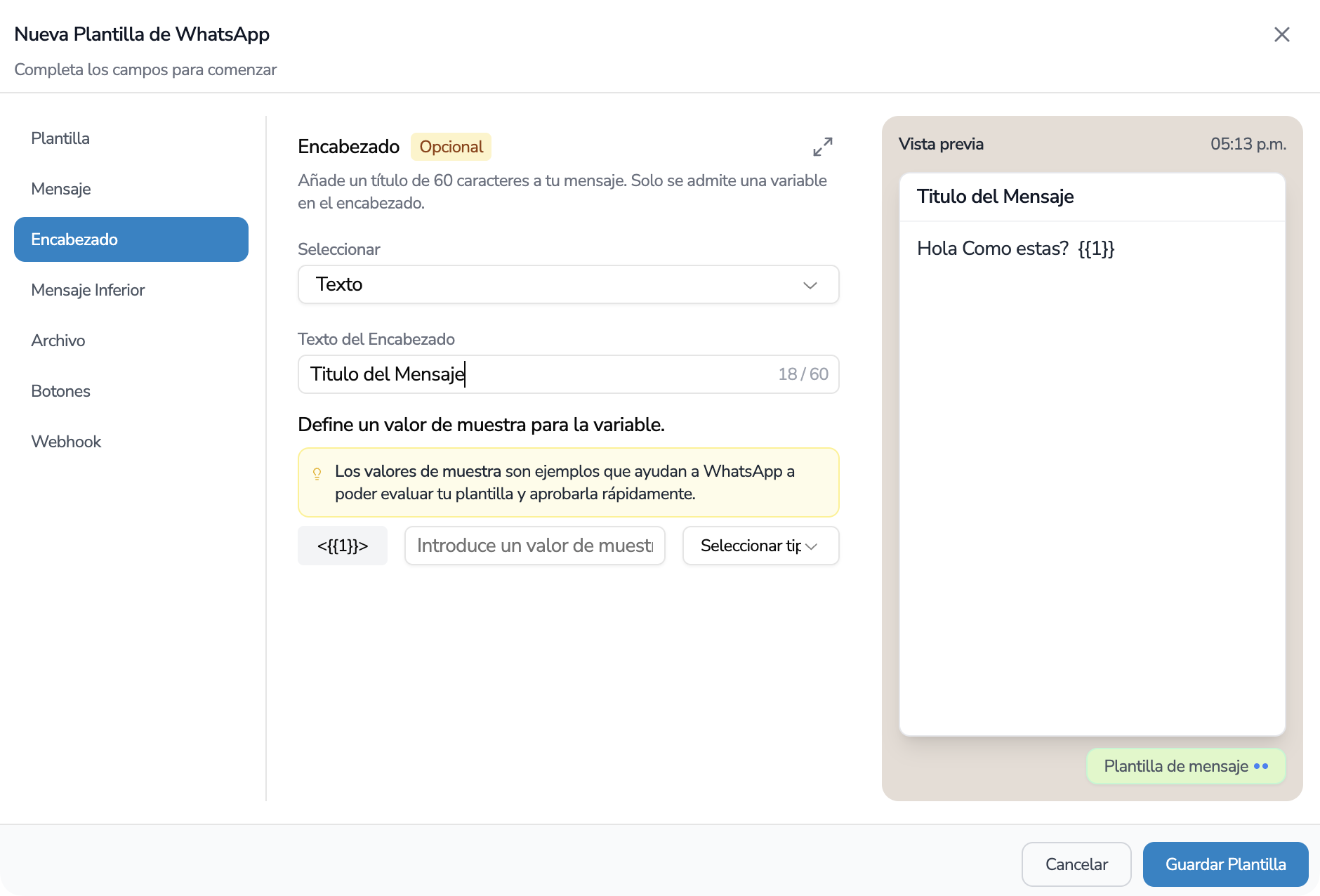Image resolution: width=1320 pixels, height=896 pixels.
Task: Click the Seleccionar label above dropdown
Action: [x=338, y=249]
